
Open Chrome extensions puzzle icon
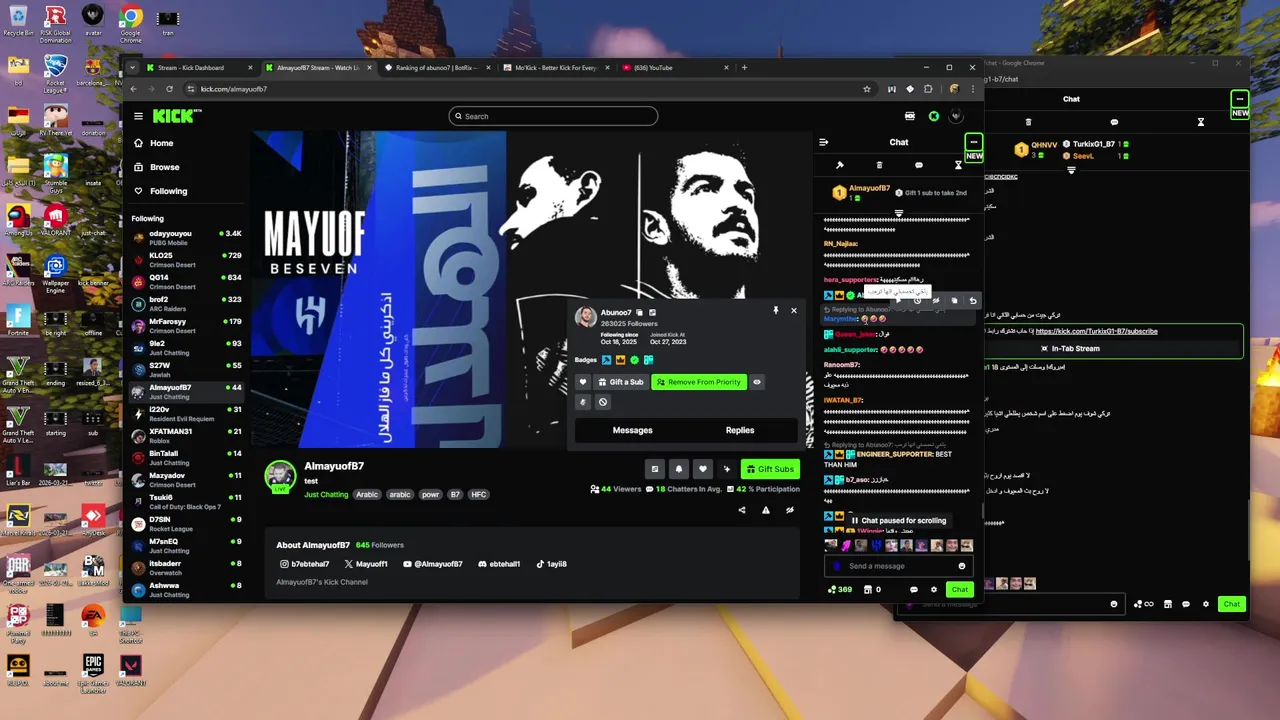(x=928, y=89)
